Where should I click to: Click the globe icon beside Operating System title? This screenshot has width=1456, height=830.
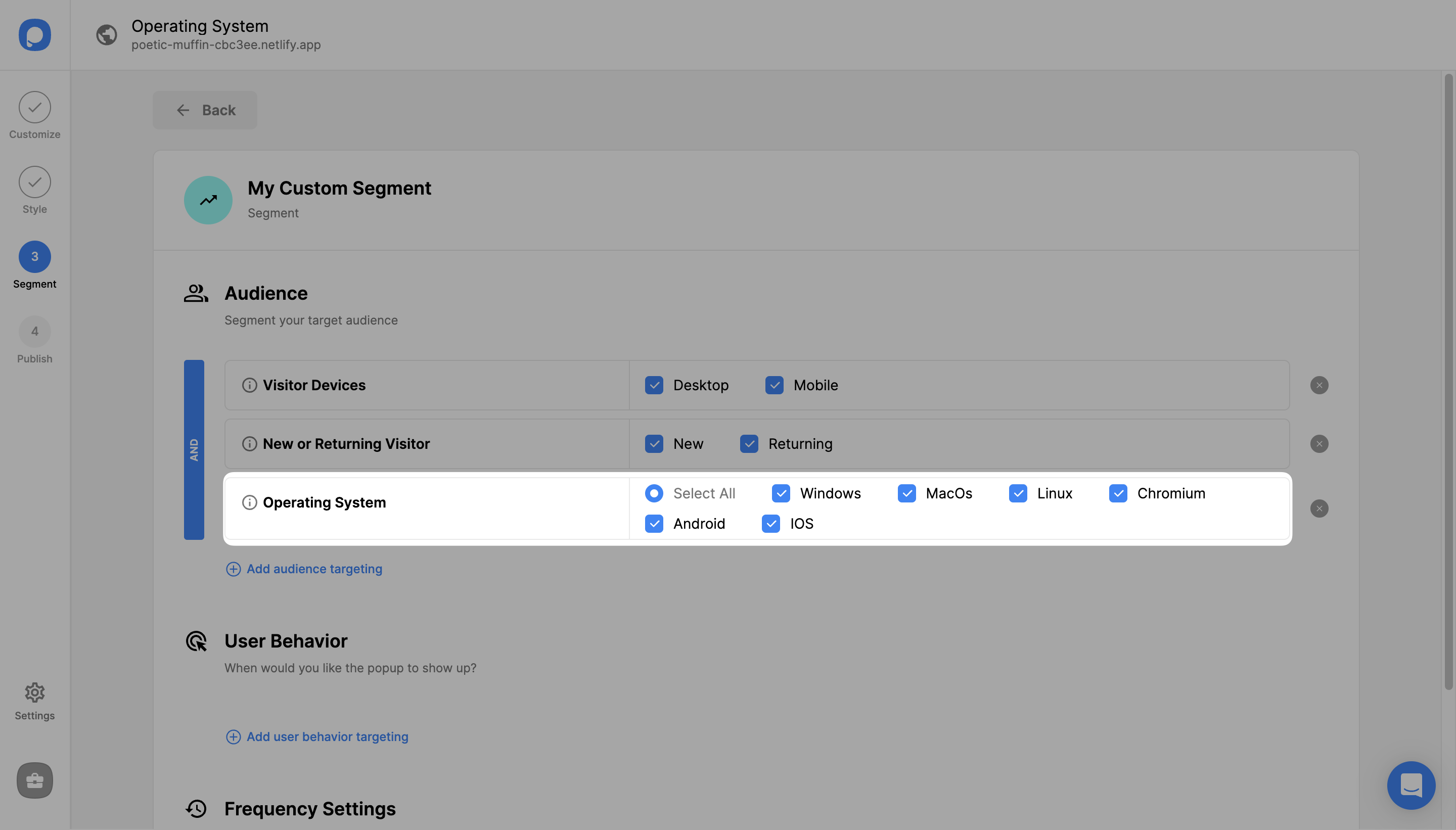click(x=107, y=35)
